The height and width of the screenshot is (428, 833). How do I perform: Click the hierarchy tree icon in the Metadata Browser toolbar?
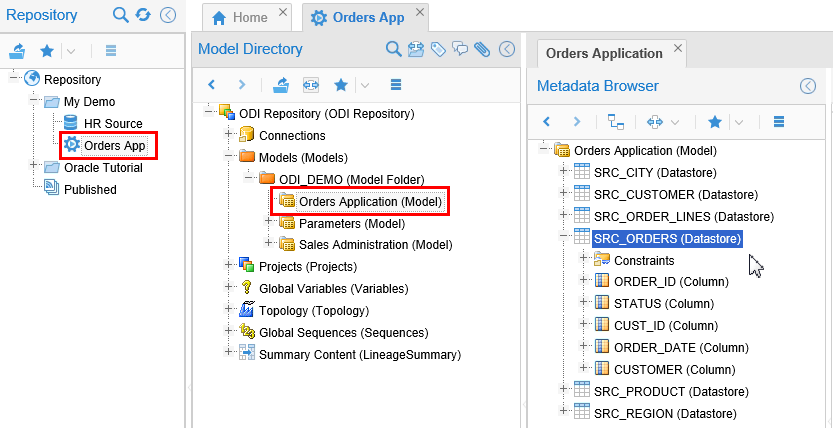tap(616, 122)
